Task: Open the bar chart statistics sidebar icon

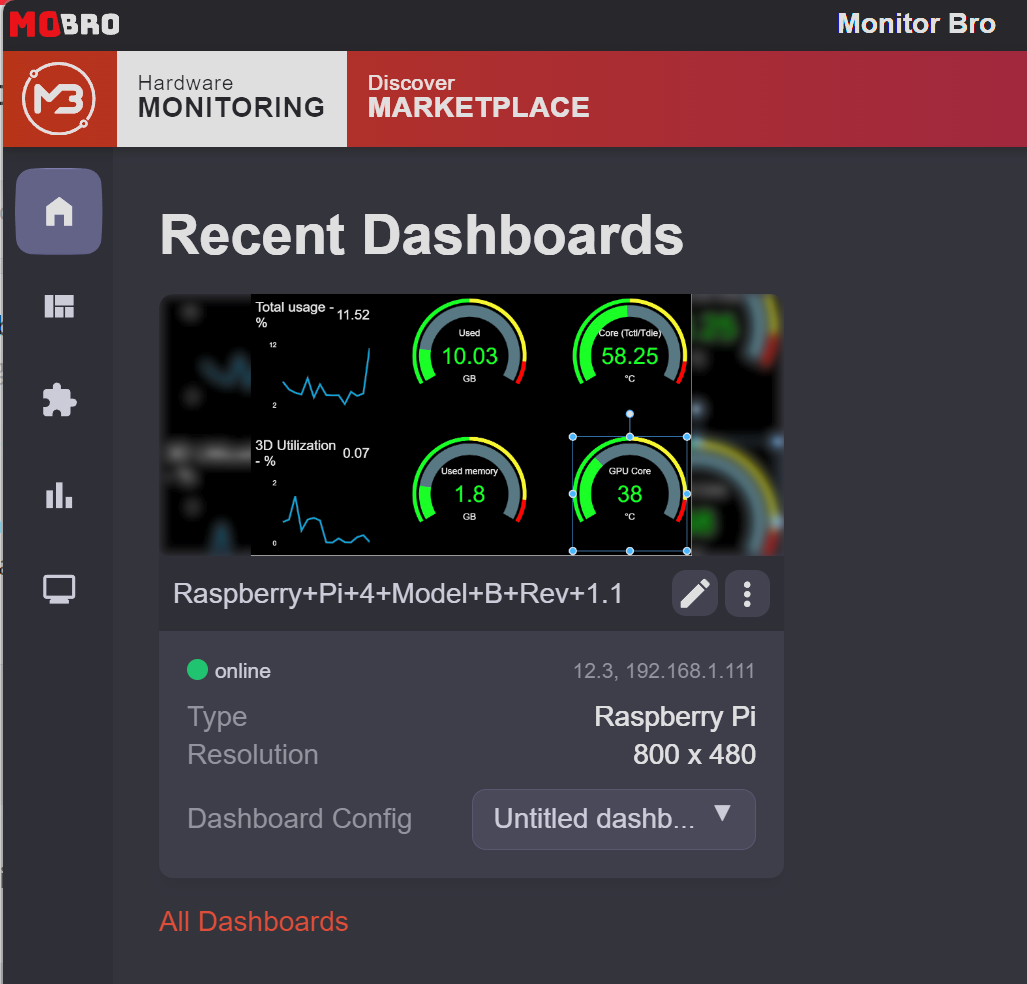Action: pos(59,495)
